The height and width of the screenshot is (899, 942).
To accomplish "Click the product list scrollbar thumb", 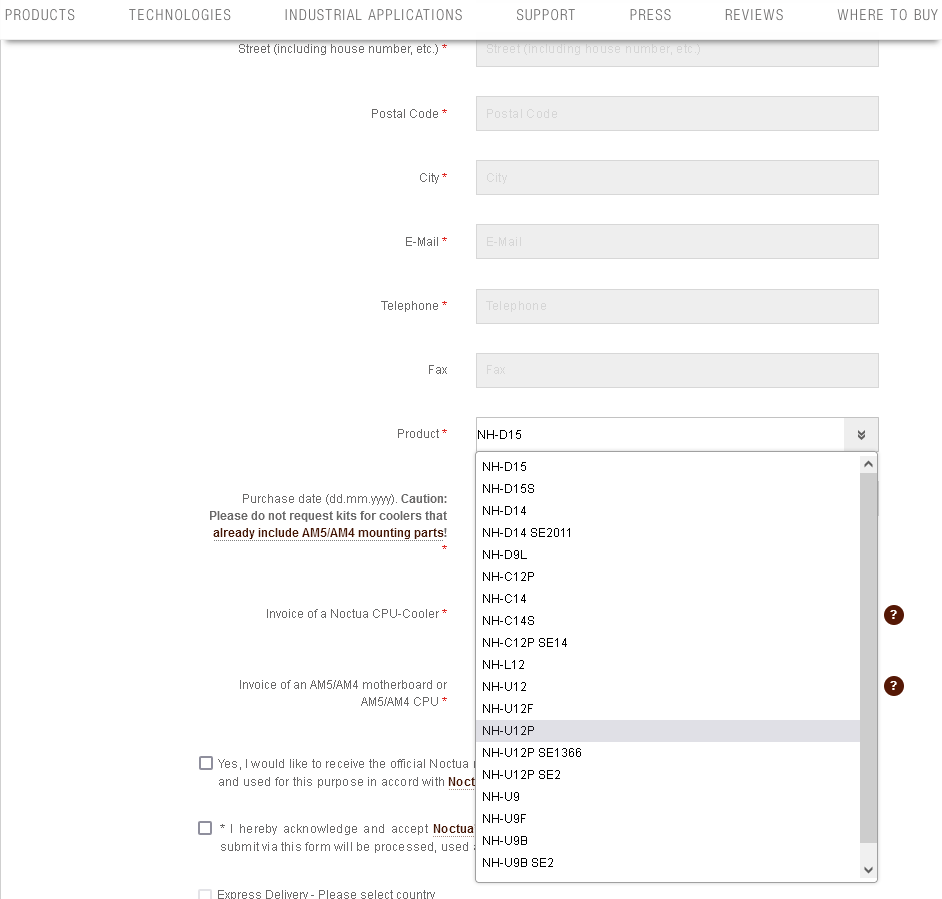I will tap(868, 657).
